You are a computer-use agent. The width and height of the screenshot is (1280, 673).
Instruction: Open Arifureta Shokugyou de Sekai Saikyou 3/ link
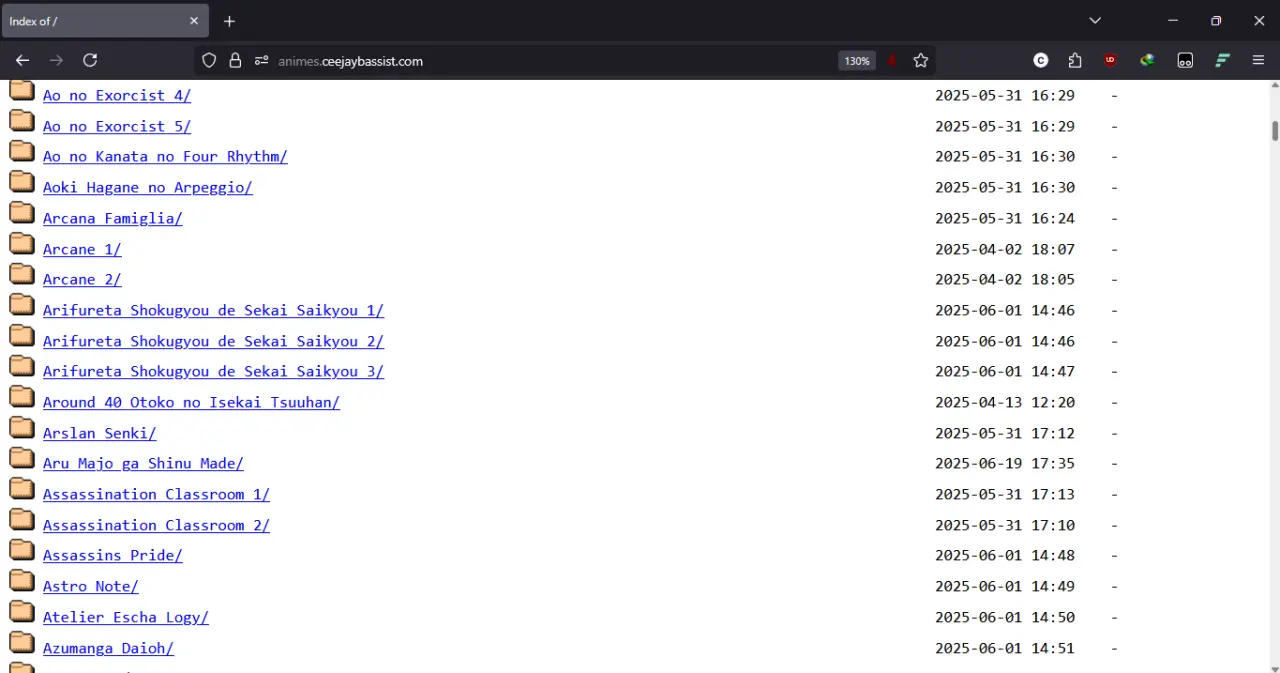click(213, 372)
